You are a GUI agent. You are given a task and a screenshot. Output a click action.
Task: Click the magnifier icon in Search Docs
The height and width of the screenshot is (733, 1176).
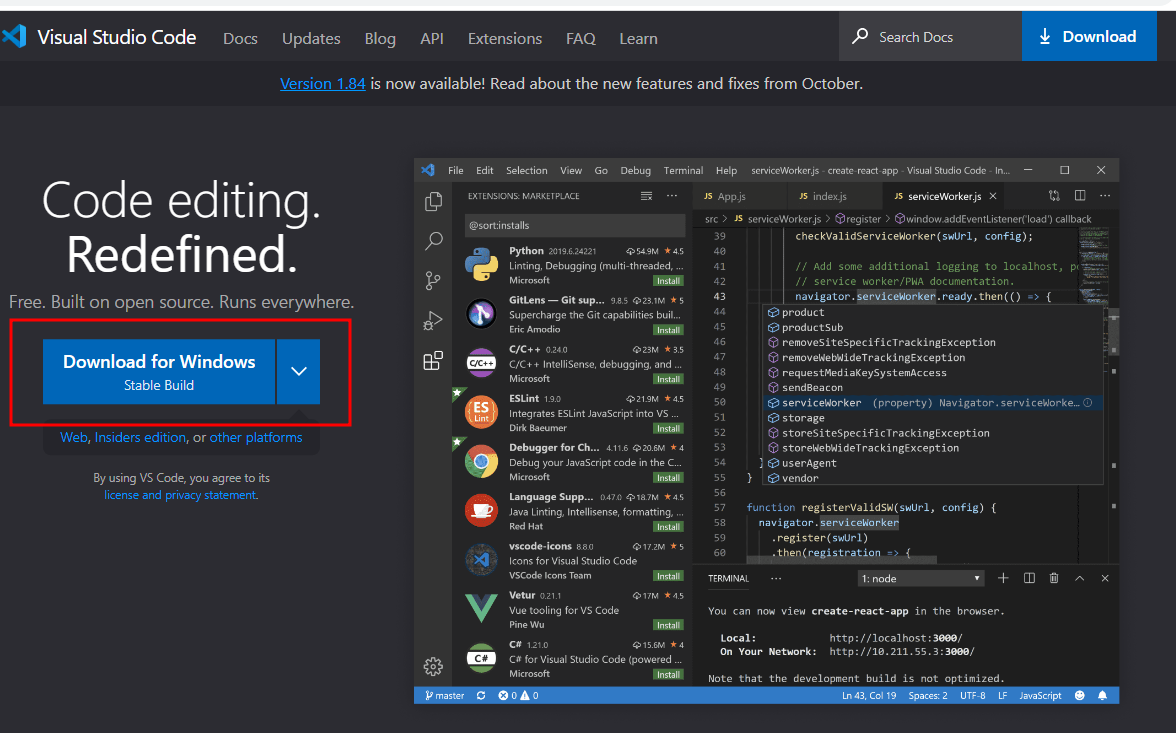(860, 36)
